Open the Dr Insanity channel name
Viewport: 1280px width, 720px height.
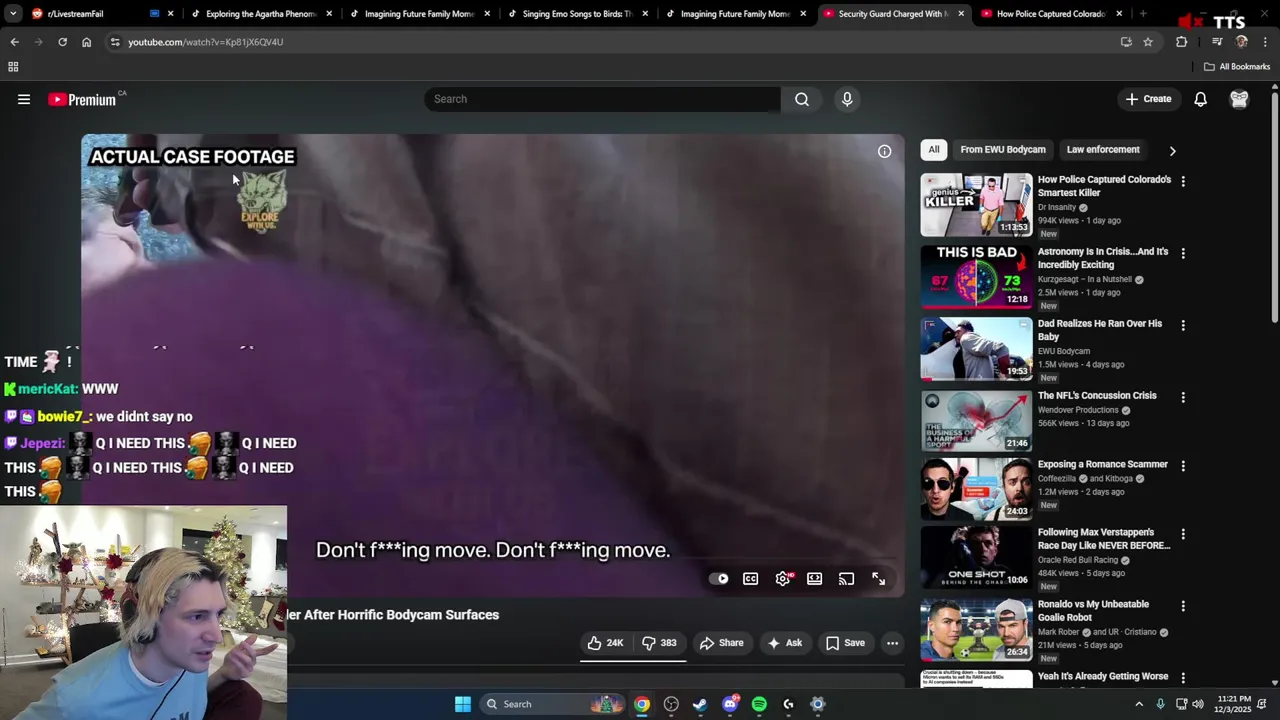(1057, 207)
